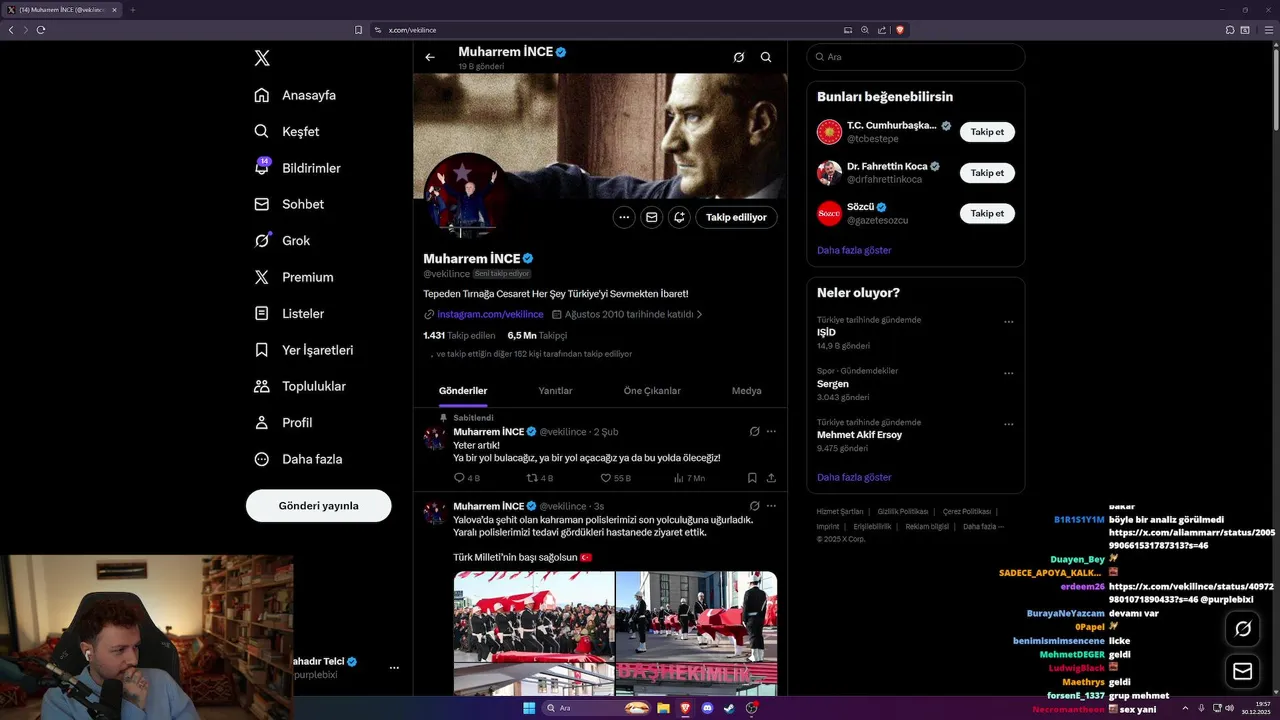Open Grok from the sidebar
The height and width of the screenshot is (720, 1280).
[x=282, y=240]
